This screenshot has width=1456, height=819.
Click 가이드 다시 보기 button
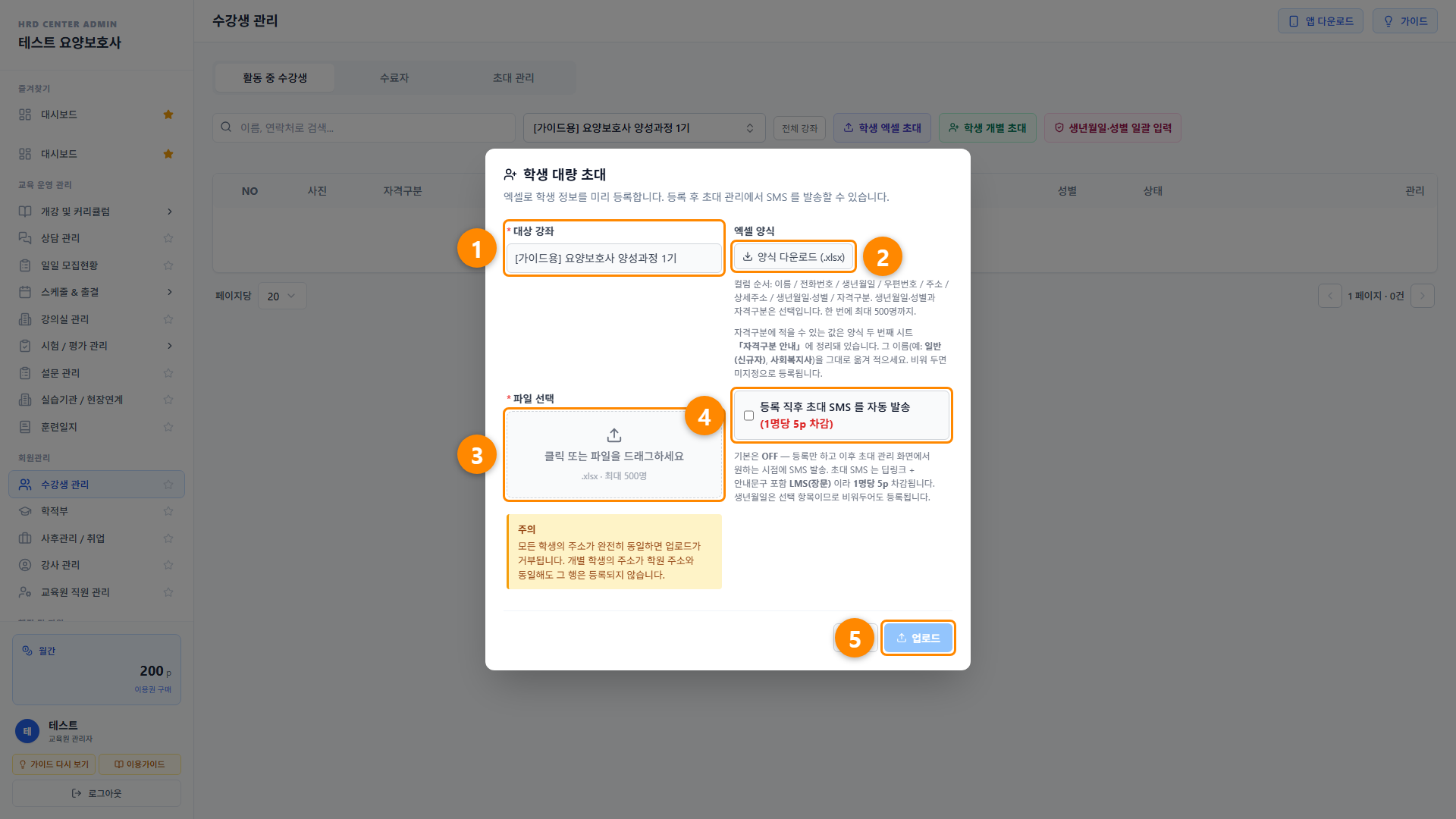click(x=53, y=764)
